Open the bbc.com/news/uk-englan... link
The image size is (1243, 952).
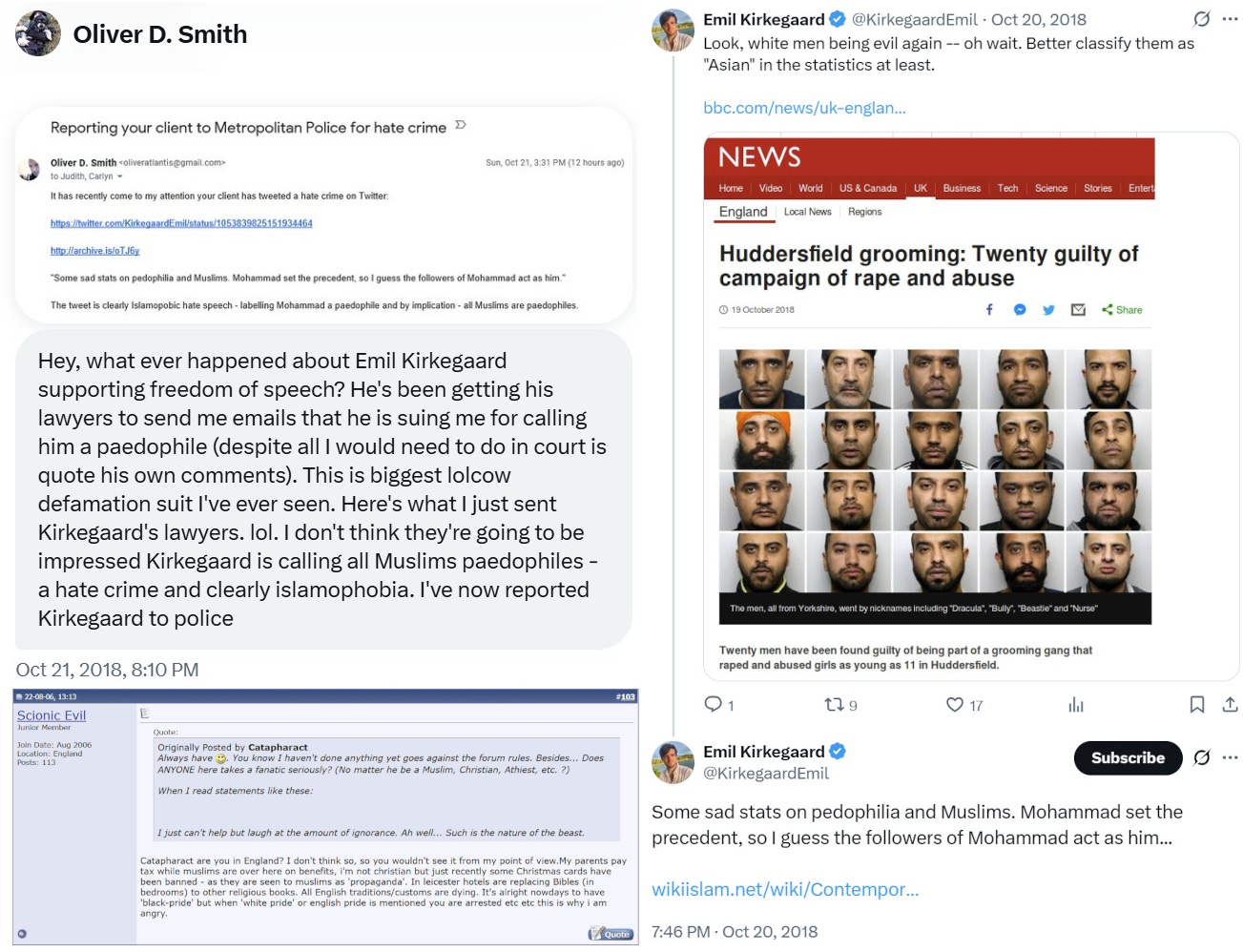pos(805,108)
